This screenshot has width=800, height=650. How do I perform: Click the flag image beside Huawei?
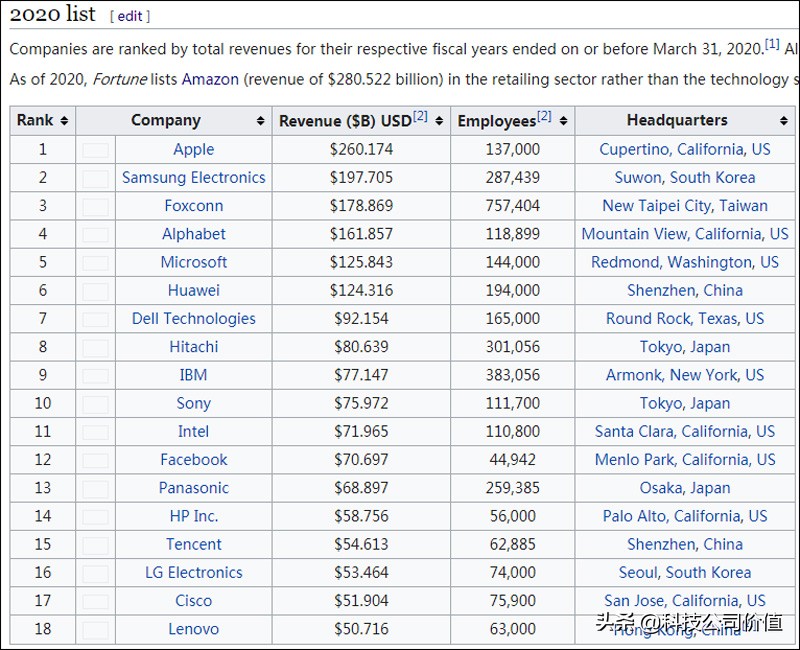click(96, 291)
